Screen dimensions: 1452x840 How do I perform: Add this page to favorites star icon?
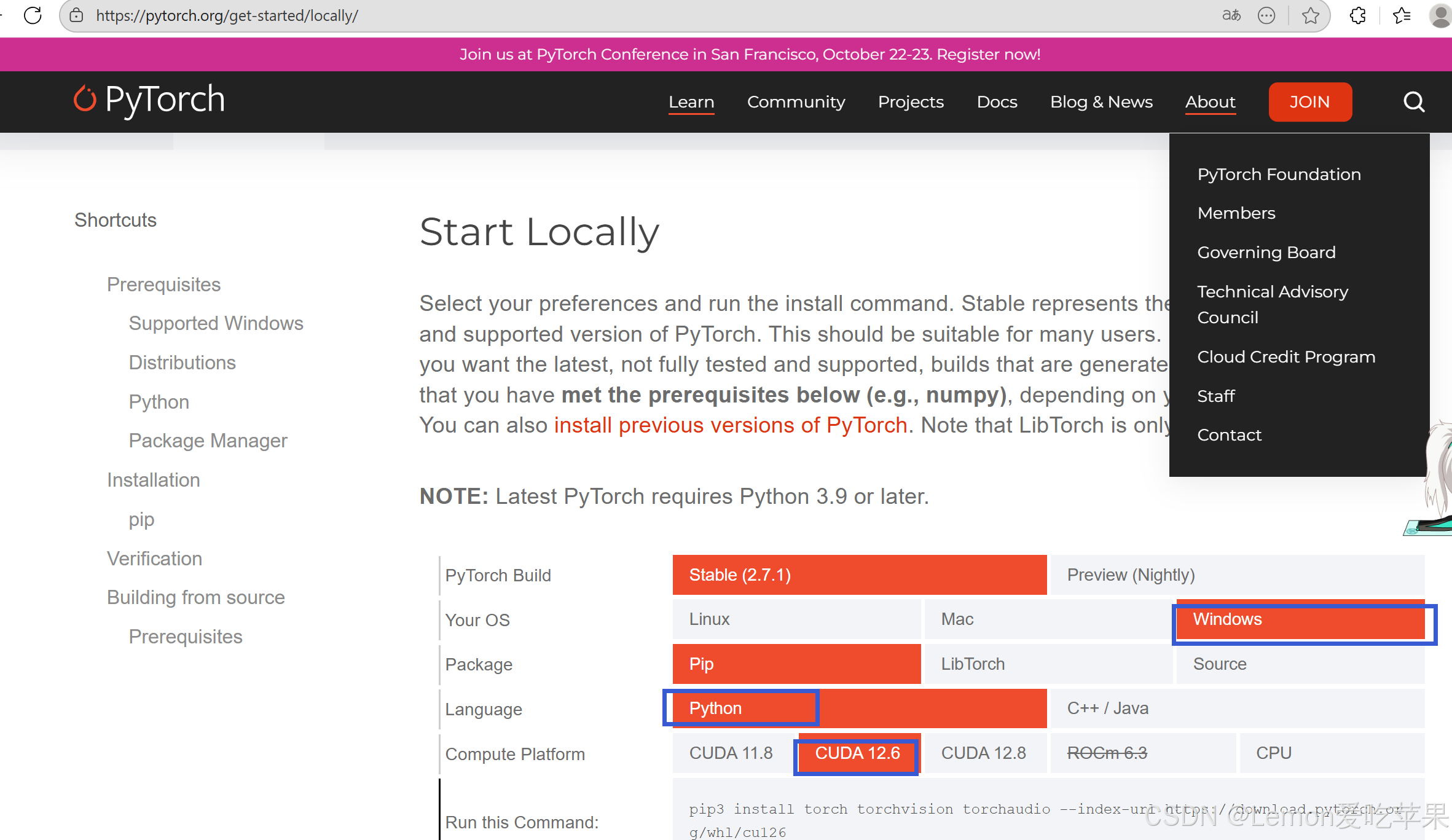click(x=1311, y=15)
